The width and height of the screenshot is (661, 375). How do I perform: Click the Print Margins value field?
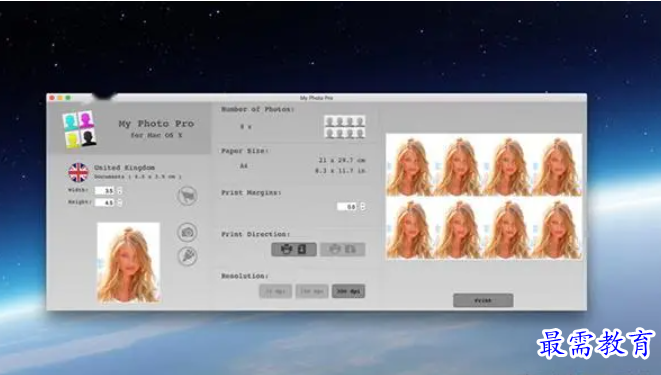tap(347, 206)
